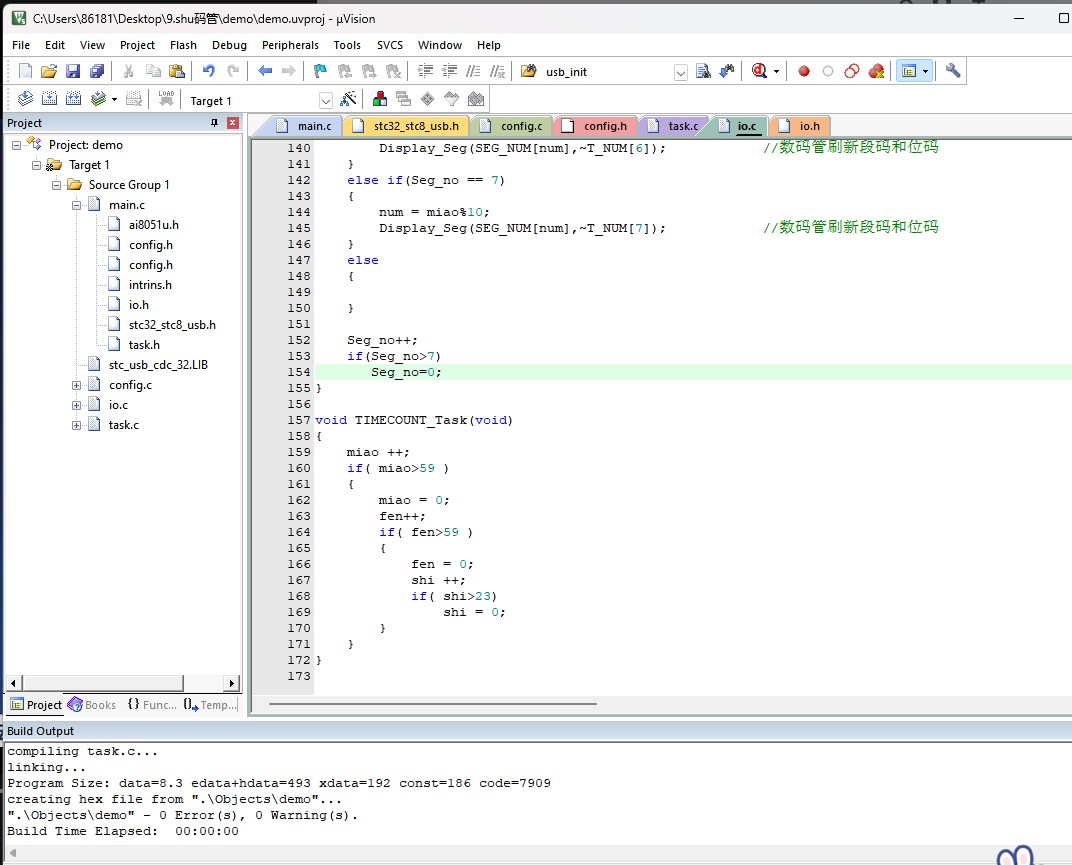Select stc_usb_cdc_32.LIB in project tree
1072x865 pixels.
click(158, 365)
